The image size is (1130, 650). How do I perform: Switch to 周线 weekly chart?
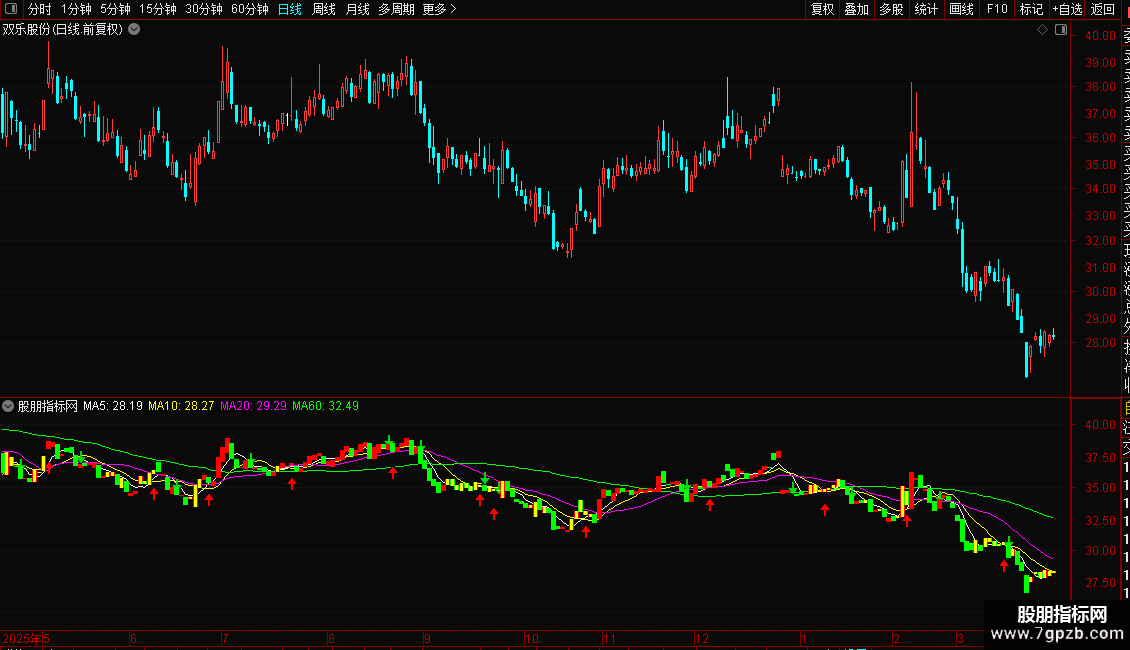coord(324,9)
